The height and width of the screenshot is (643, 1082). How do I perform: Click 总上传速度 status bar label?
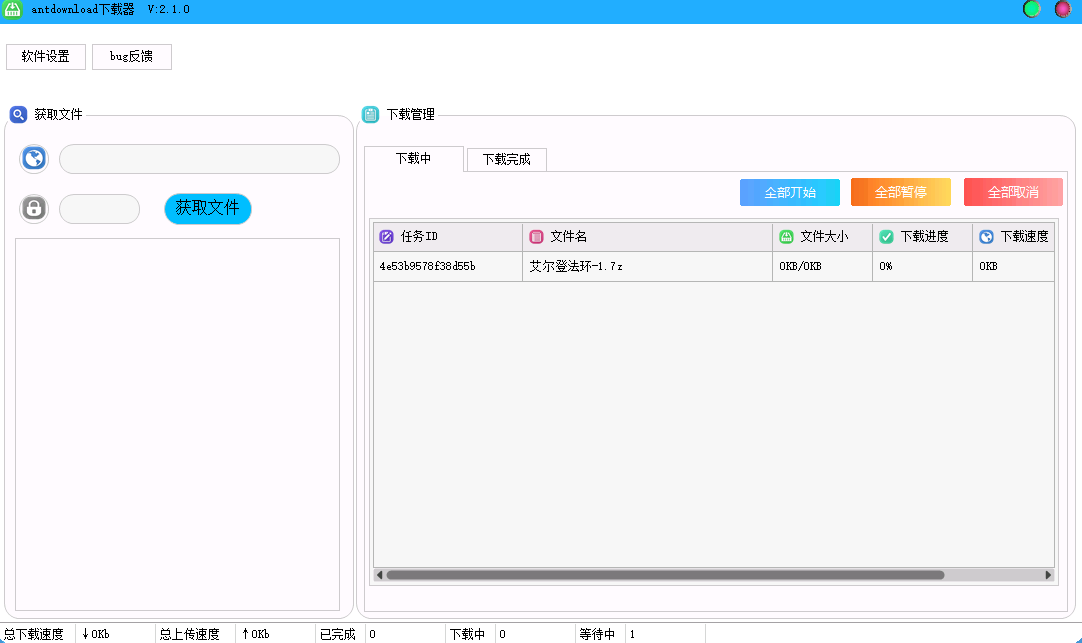point(190,634)
